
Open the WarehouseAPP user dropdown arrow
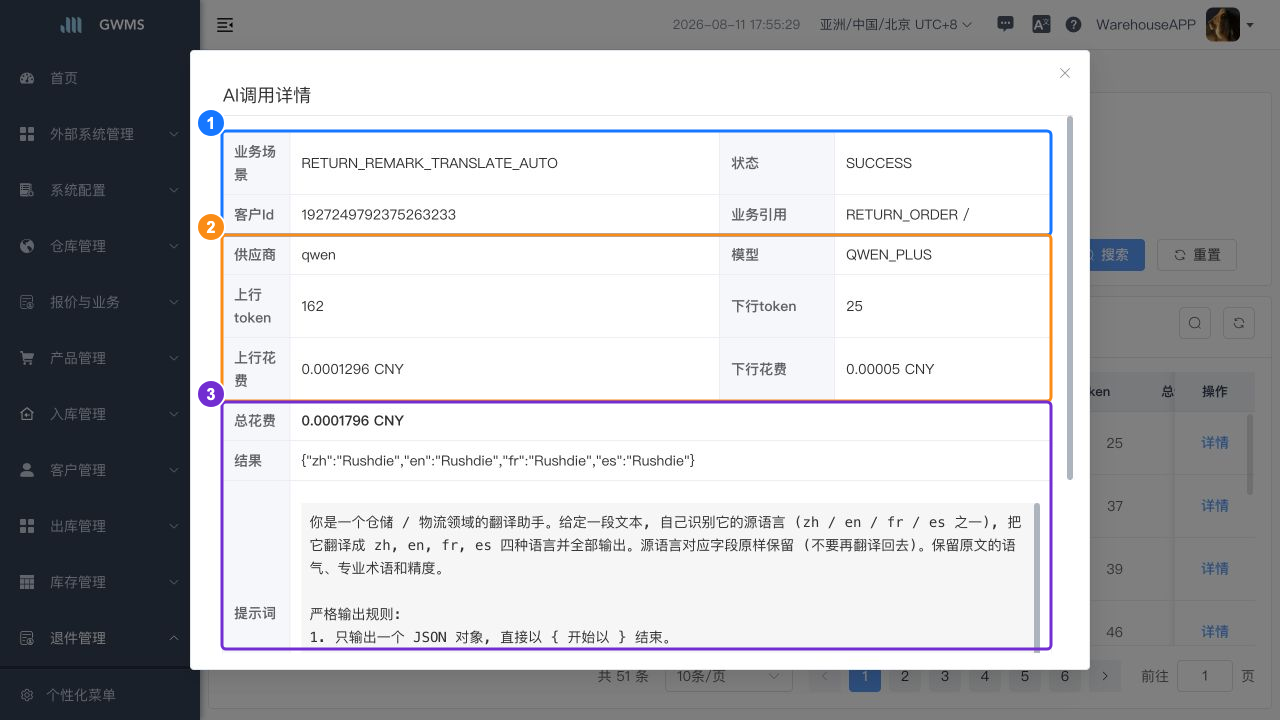click(x=1250, y=25)
